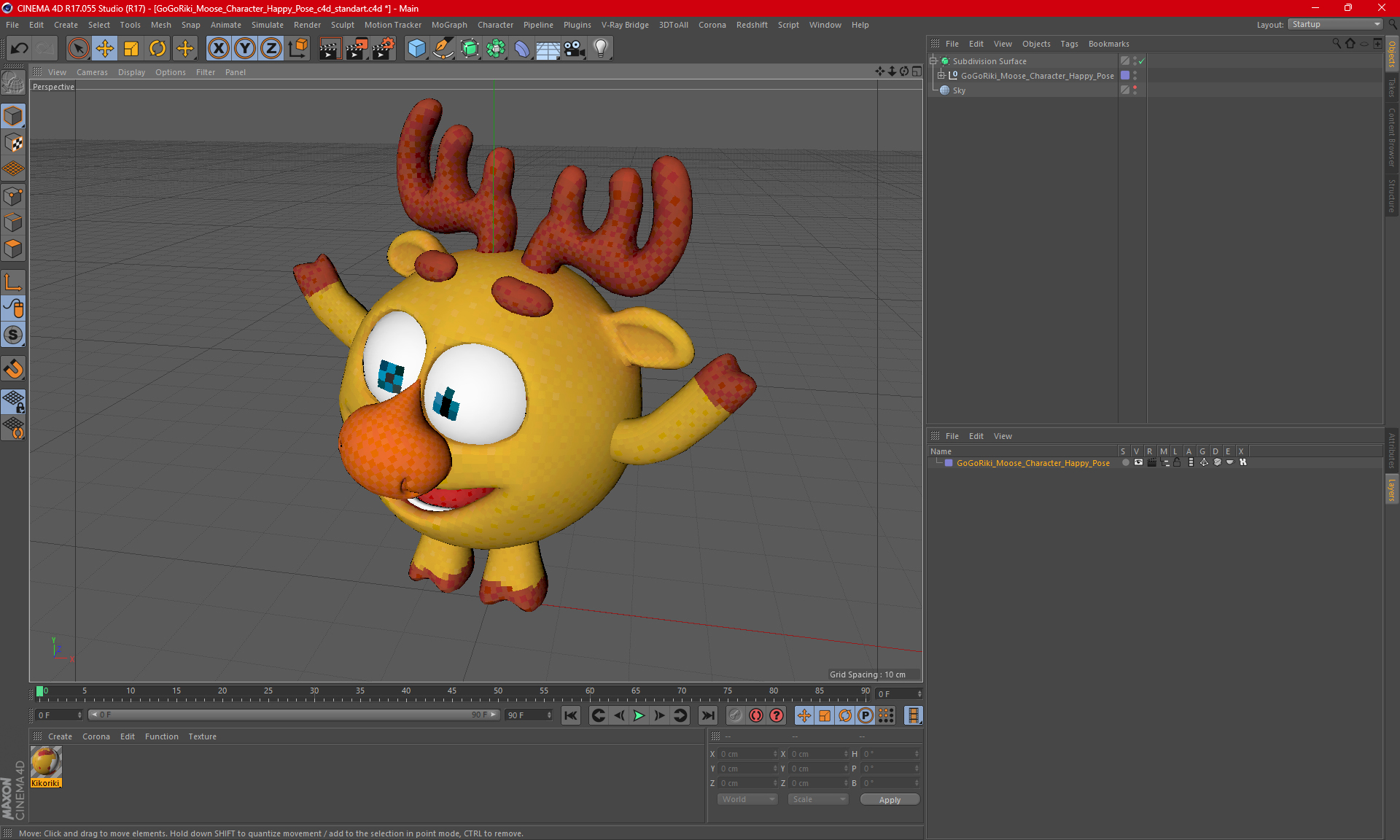The image size is (1400, 840).
Task: Activate the Move tool
Action: [105, 49]
